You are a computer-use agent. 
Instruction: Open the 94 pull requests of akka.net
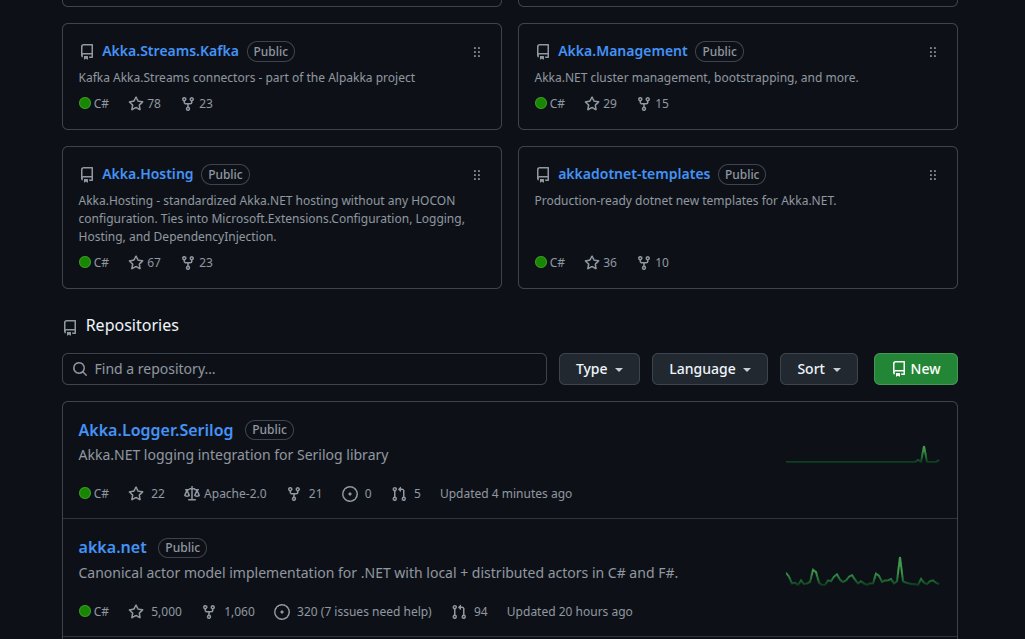469,612
